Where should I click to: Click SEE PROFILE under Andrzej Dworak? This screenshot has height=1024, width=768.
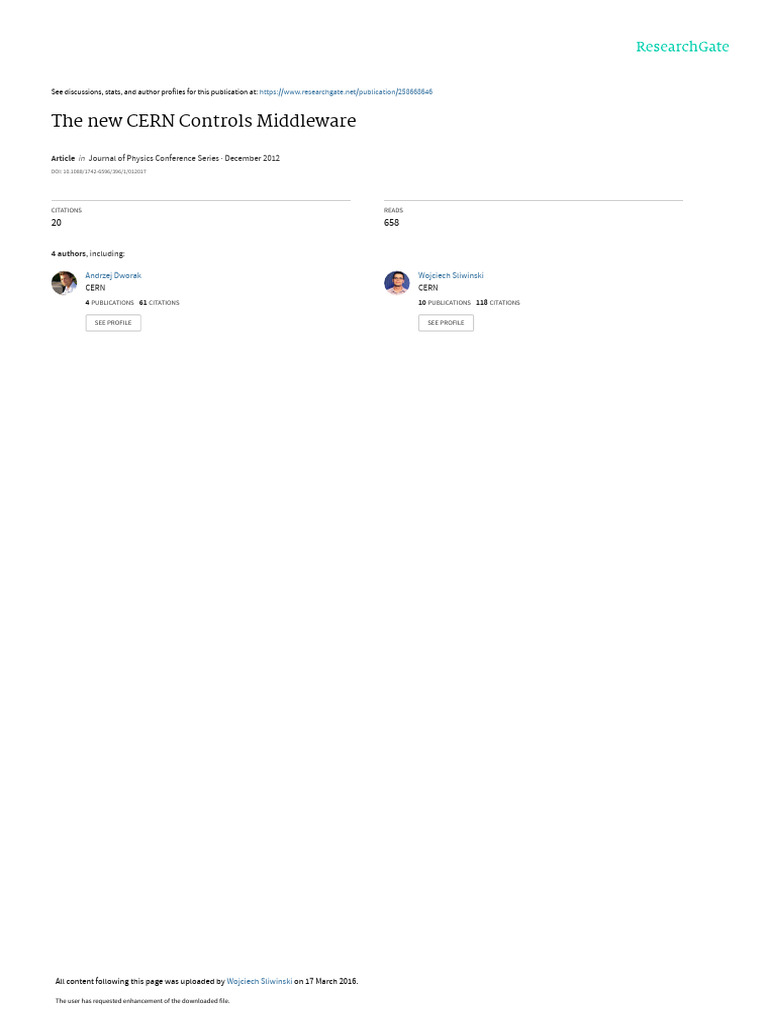point(113,323)
